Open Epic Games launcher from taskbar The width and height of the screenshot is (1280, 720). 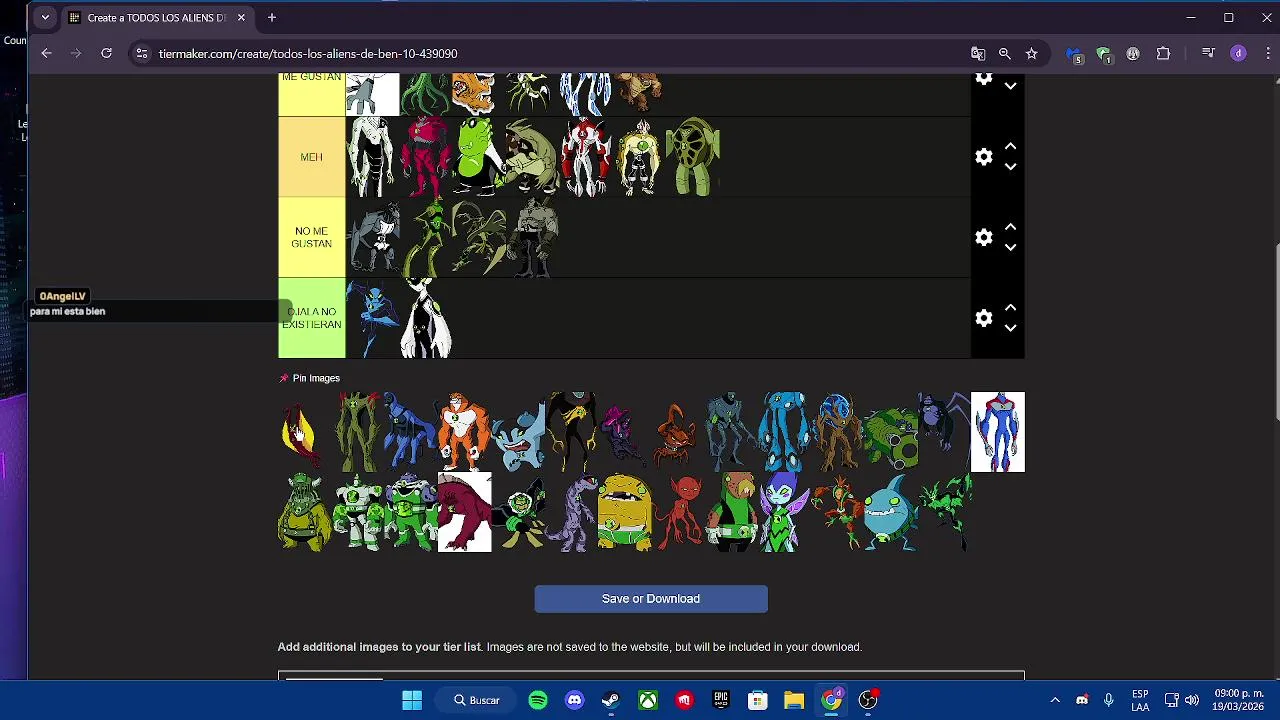721,700
